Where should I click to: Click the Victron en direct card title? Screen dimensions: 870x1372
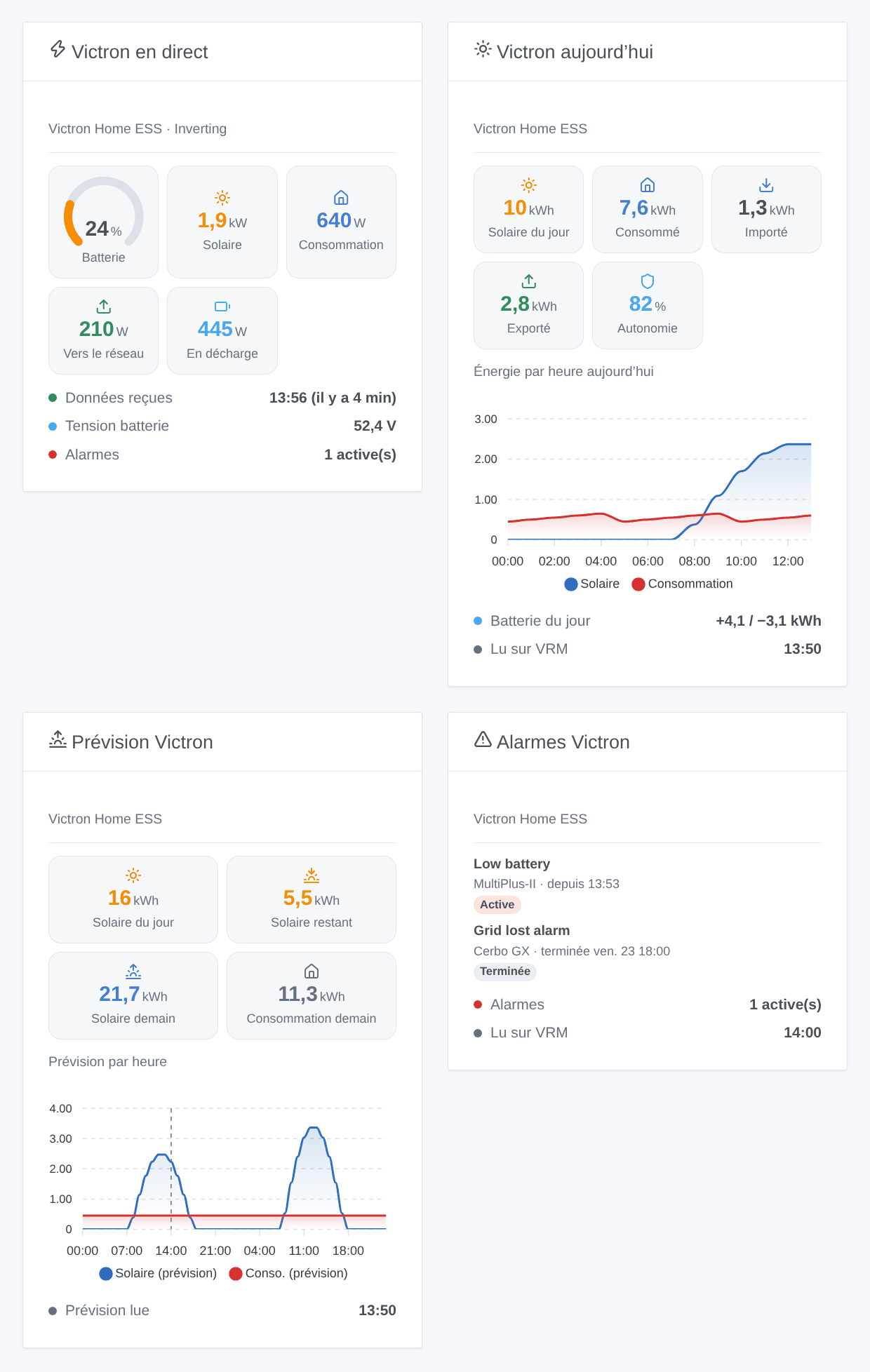click(140, 52)
